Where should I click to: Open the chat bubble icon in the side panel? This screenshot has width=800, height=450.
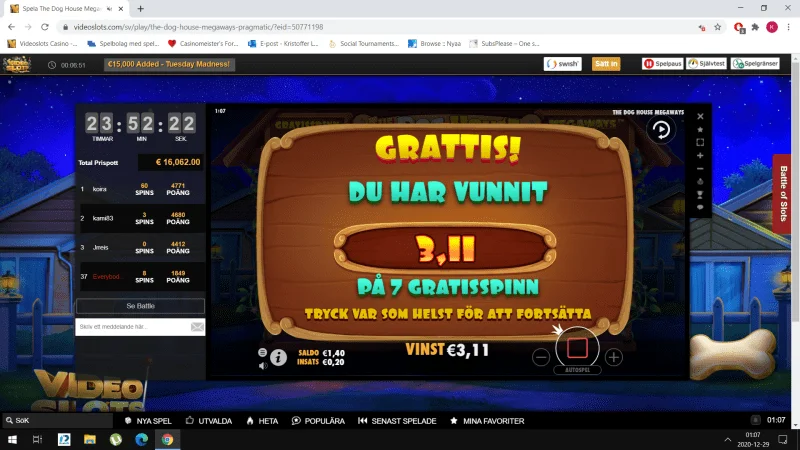coord(700,207)
